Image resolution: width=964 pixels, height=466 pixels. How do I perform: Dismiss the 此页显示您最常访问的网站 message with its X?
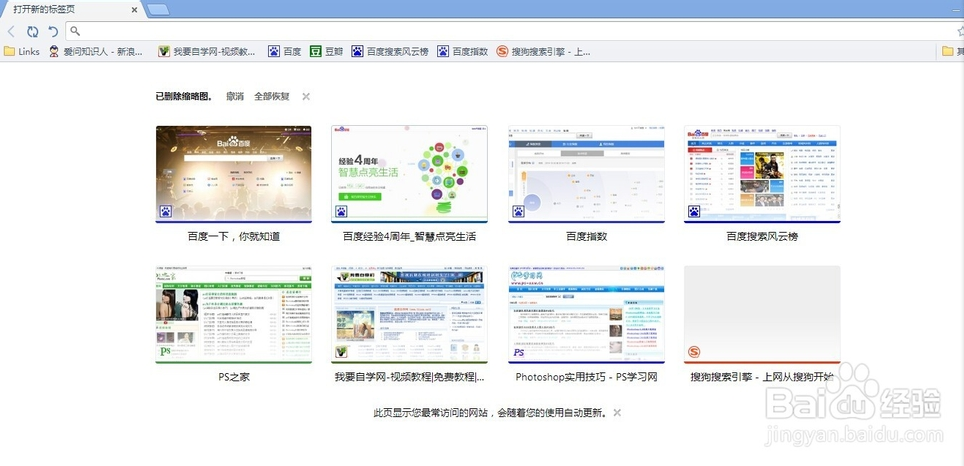617,413
